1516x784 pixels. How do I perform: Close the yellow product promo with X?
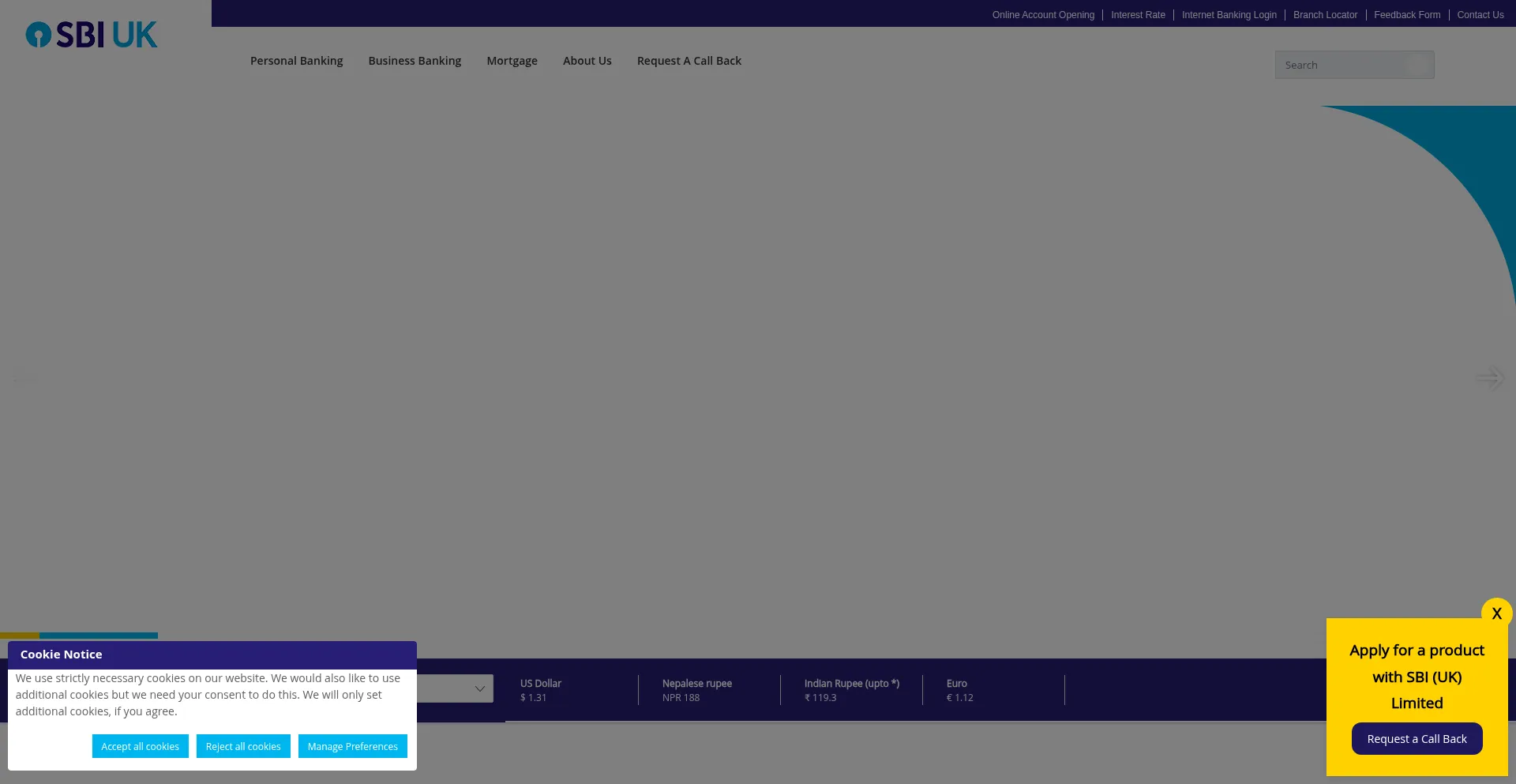[x=1496, y=613]
